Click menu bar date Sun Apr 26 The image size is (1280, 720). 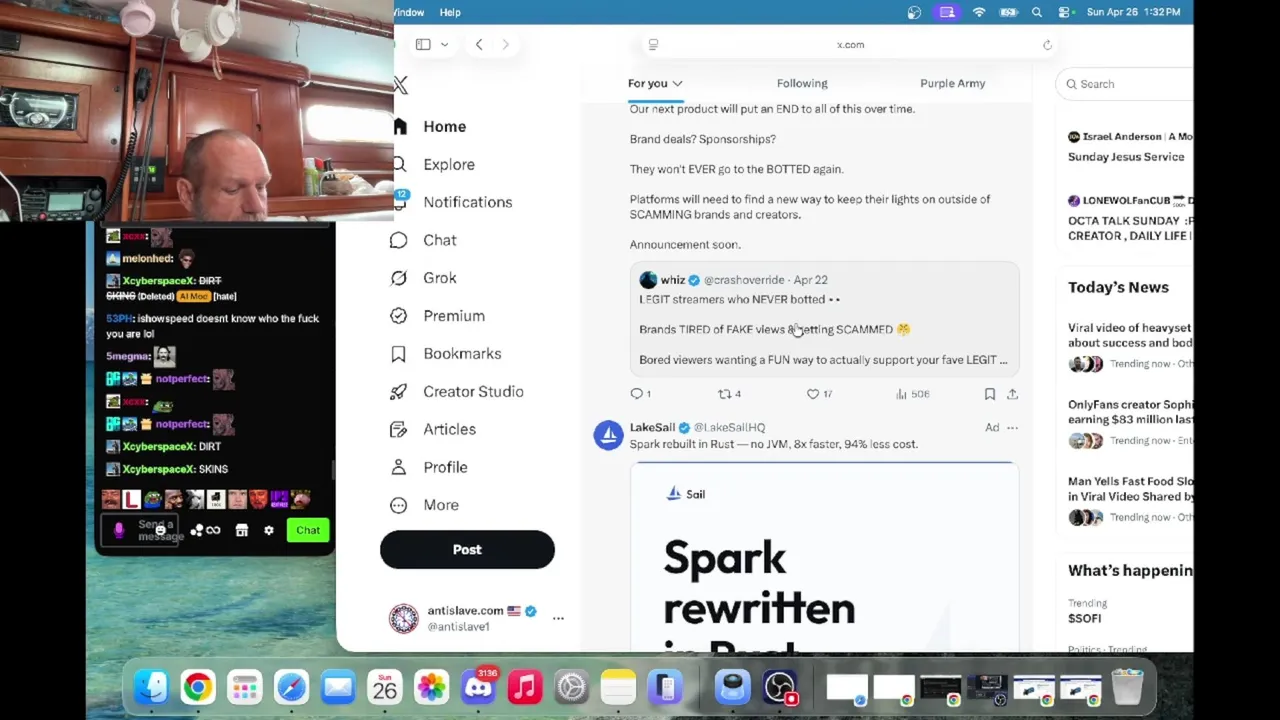click(x=1111, y=12)
